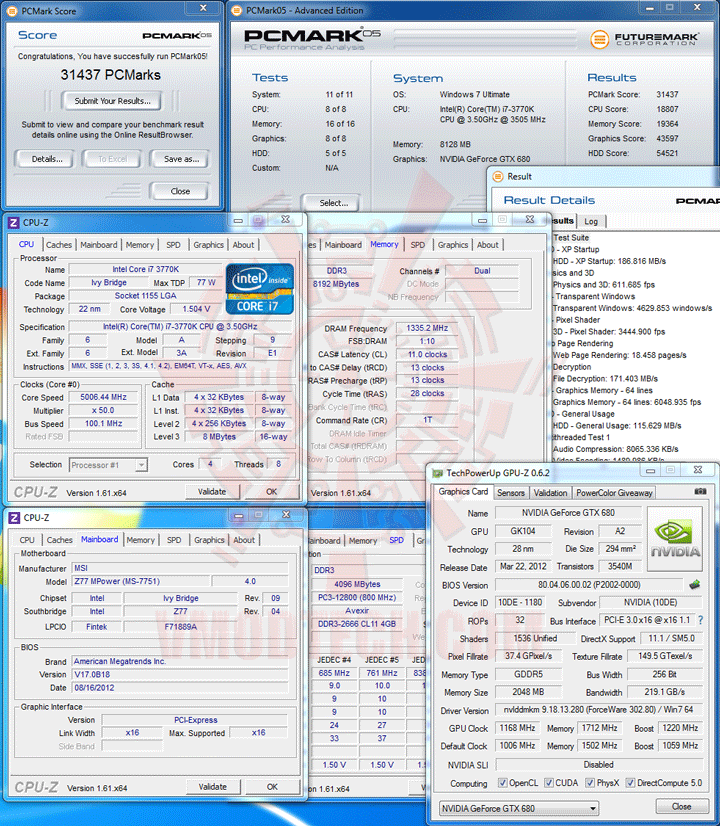Click the HDD Score value 54521

(x=667, y=153)
